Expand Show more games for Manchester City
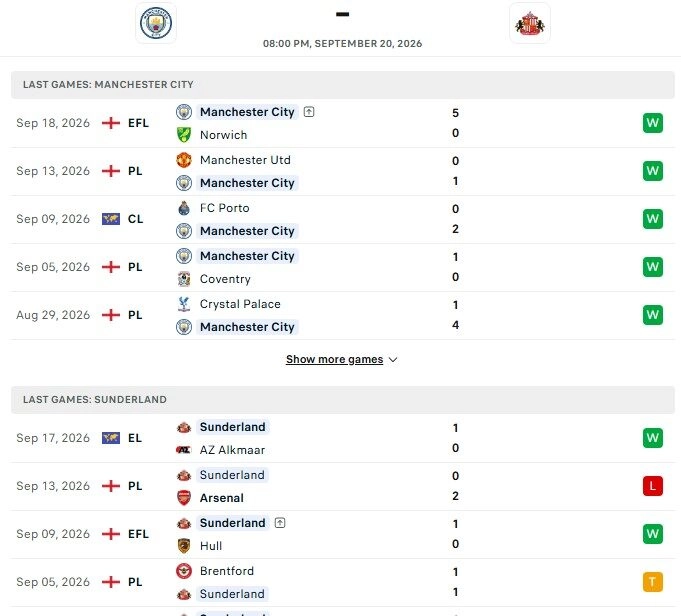The height and width of the screenshot is (616, 681). tap(334, 359)
